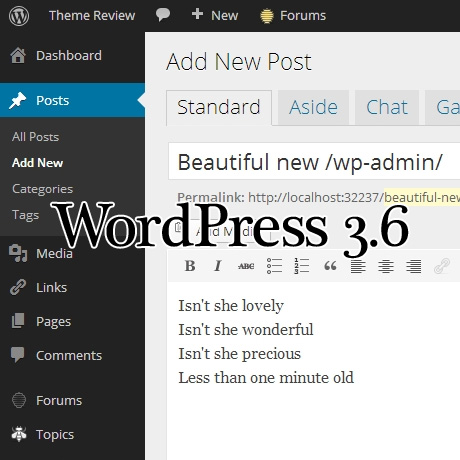Open Theme Review site menu

point(92,16)
